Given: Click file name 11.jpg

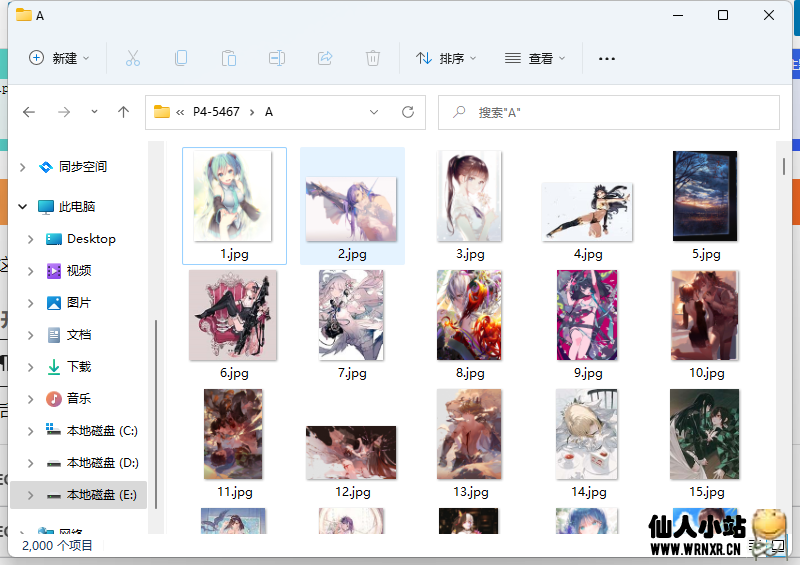Looking at the screenshot, I should (x=235, y=492).
